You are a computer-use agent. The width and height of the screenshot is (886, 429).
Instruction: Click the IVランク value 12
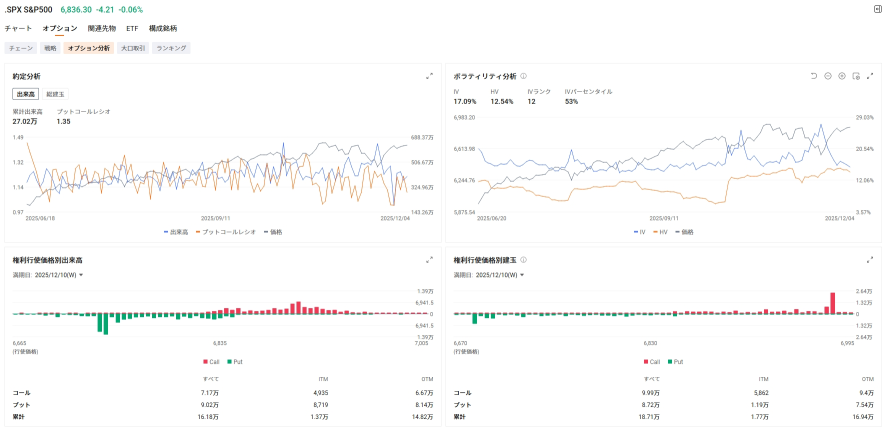click(x=531, y=102)
